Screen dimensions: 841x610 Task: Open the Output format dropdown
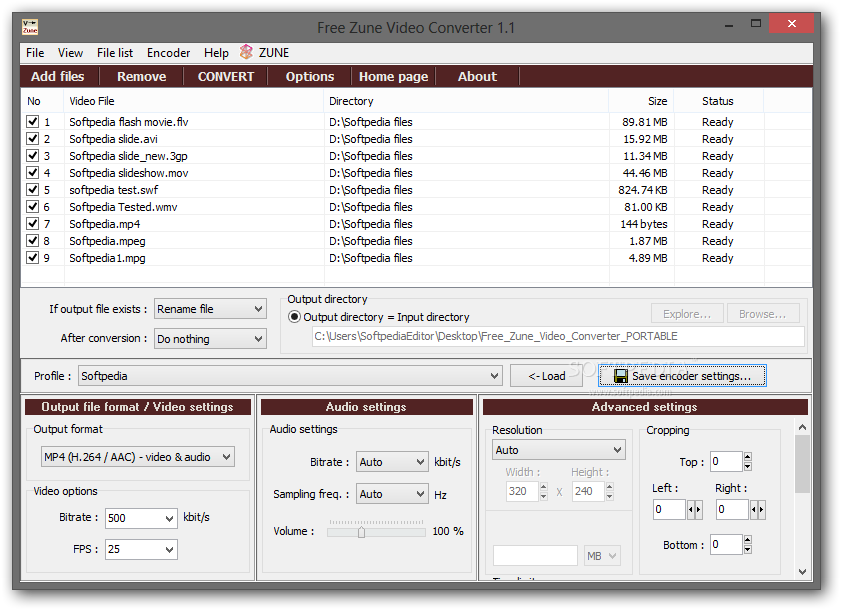(x=138, y=457)
